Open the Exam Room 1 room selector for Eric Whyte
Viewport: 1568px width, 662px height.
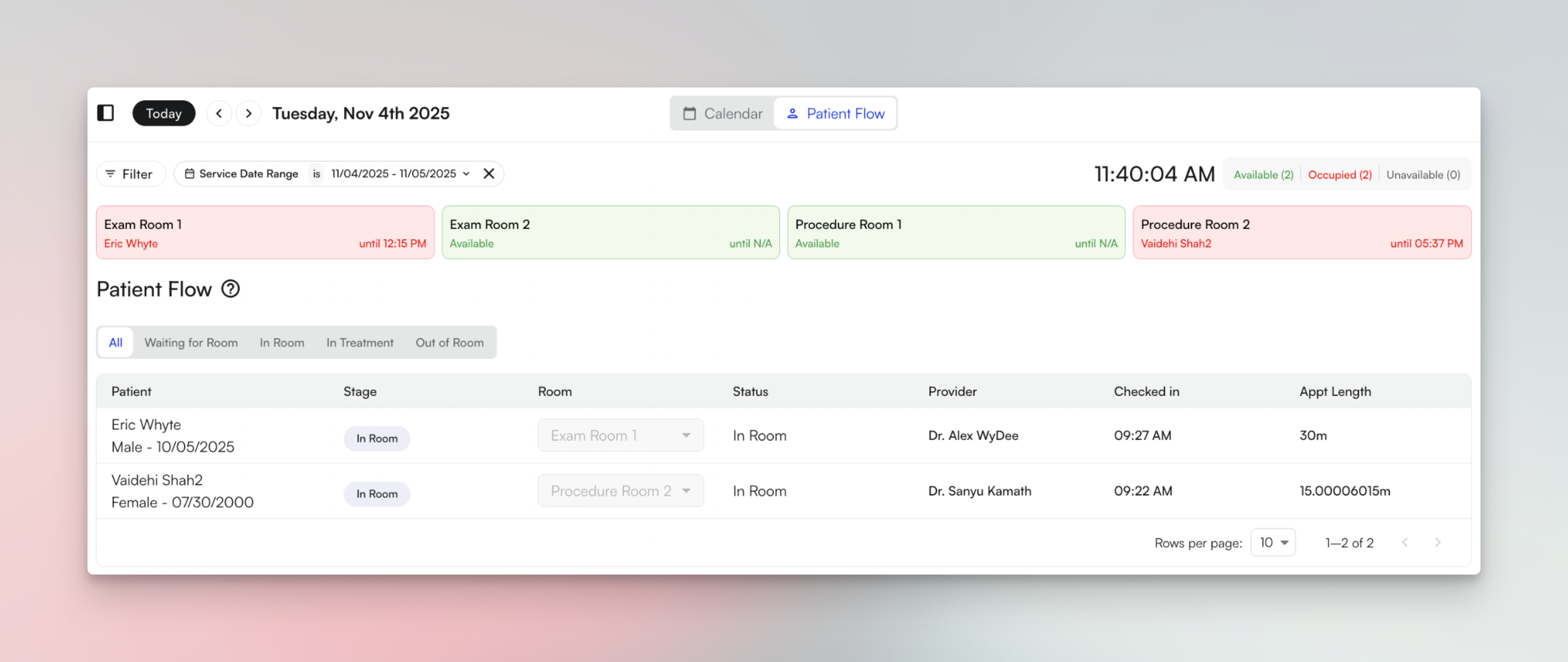coord(620,435)
